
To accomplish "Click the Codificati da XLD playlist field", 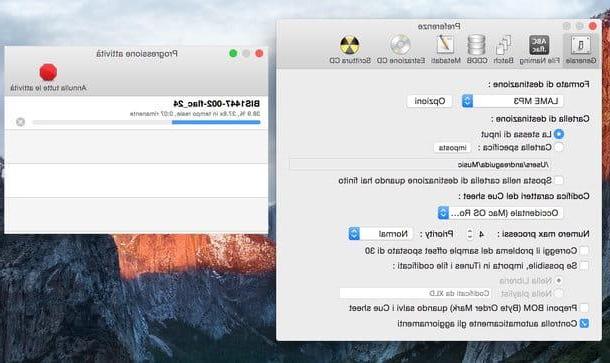I will pyautogui.click(x=415, y=293).
